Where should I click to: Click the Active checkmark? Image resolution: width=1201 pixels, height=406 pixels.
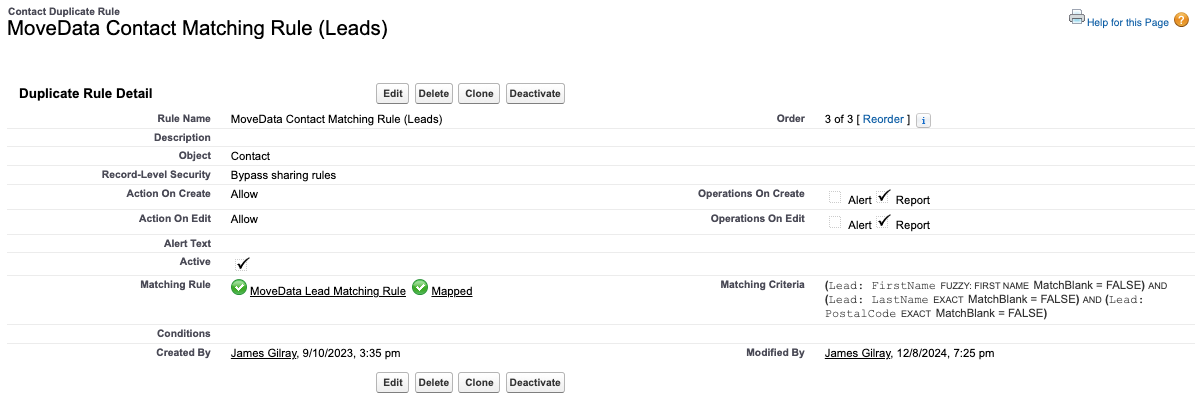243,263
